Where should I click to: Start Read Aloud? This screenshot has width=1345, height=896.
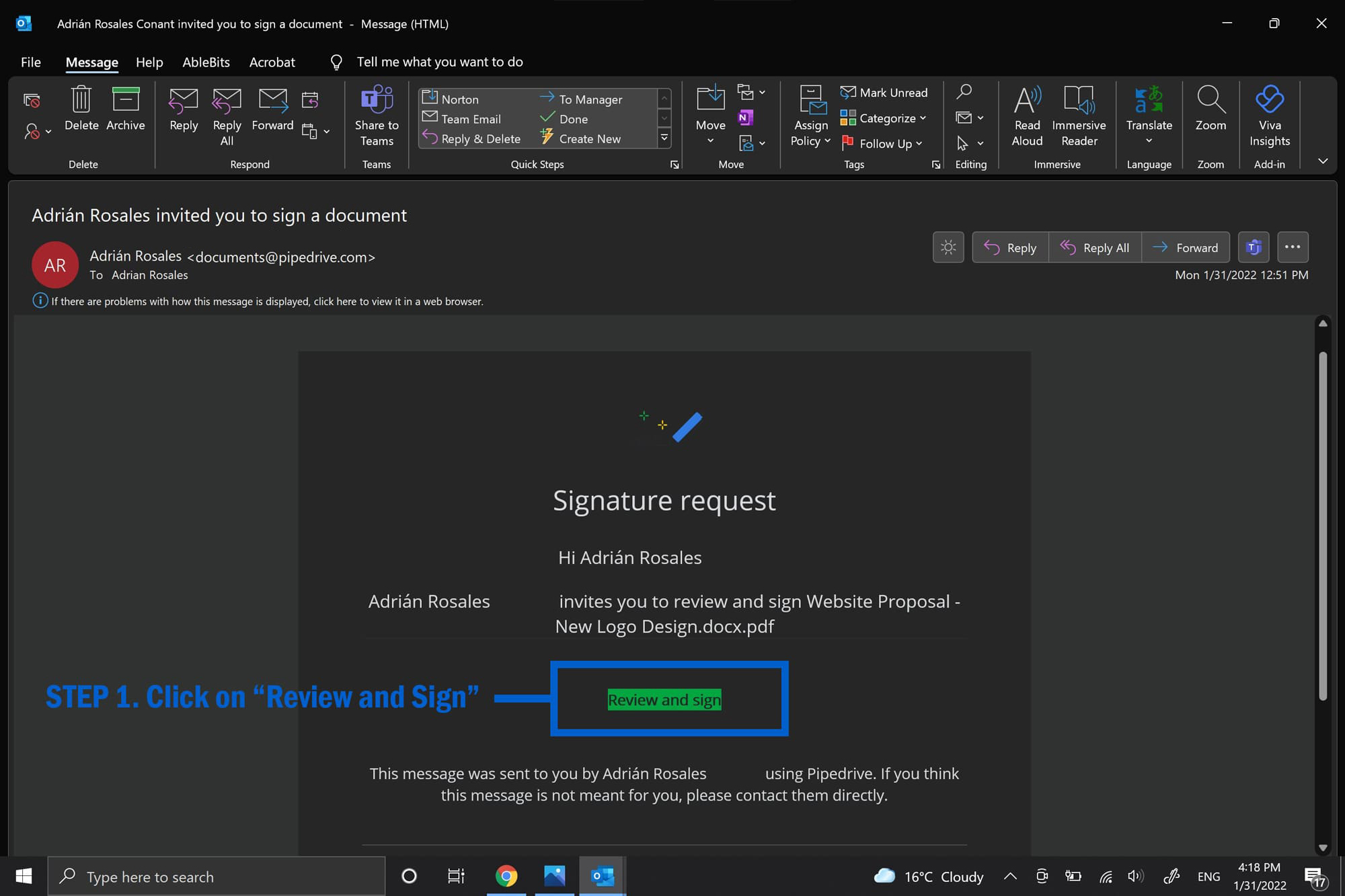point(1028,116)
